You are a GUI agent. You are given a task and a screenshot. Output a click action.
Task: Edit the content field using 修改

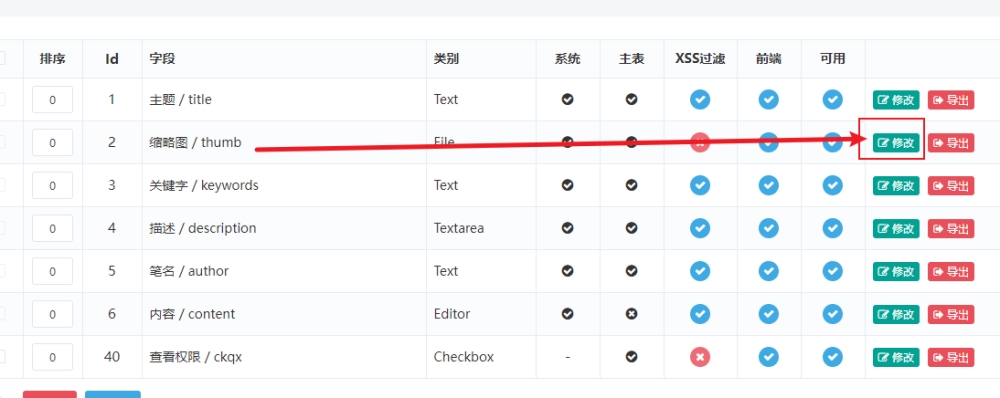[896, 314]
